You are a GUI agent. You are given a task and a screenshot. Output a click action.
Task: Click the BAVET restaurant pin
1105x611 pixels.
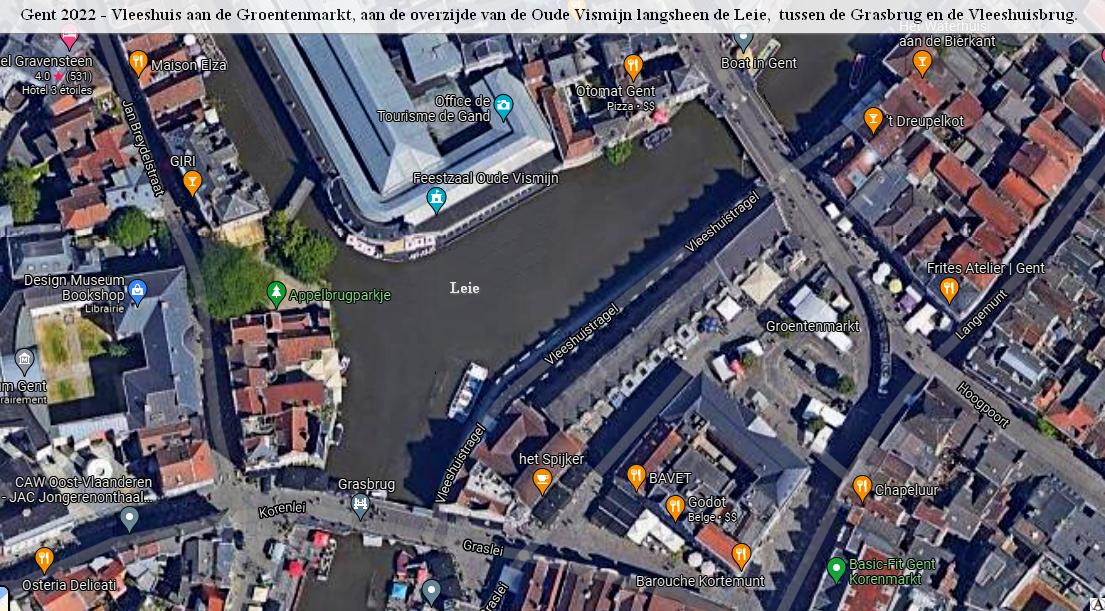(636, 477)
